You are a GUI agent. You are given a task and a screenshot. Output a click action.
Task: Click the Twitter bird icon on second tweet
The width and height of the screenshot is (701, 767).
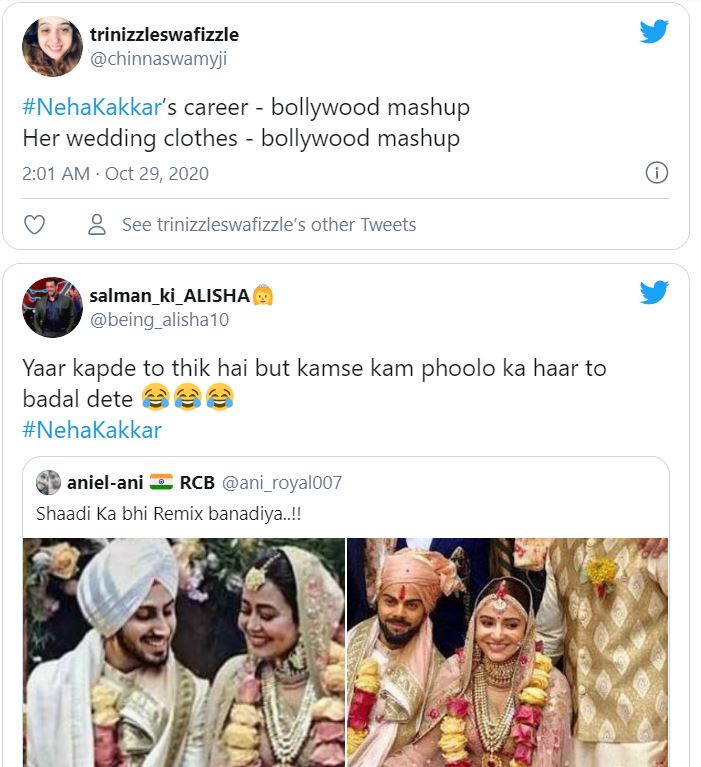(x=654, y=292)
